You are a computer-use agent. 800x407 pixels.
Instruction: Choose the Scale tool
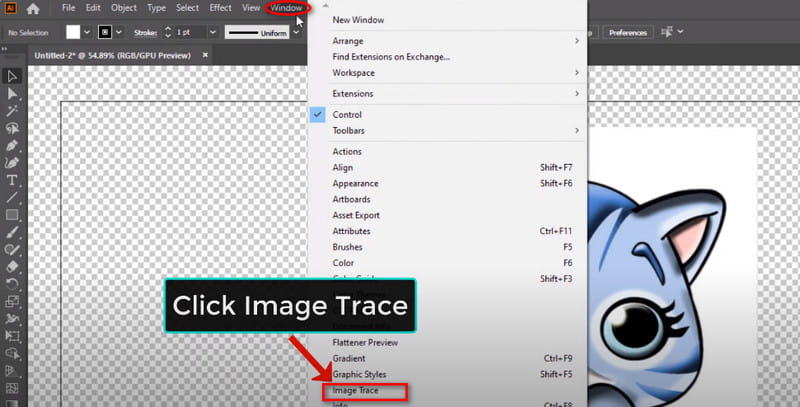(x=12, y=301)
